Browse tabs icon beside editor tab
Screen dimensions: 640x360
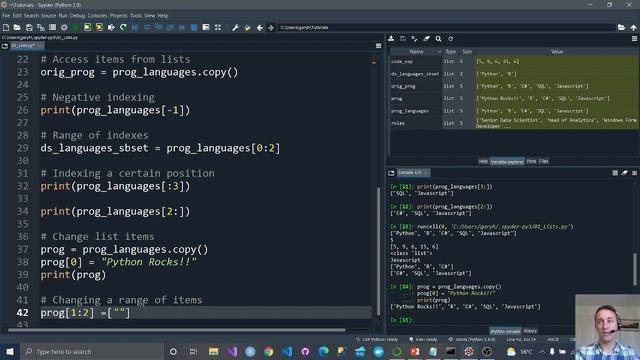point(5,46)
